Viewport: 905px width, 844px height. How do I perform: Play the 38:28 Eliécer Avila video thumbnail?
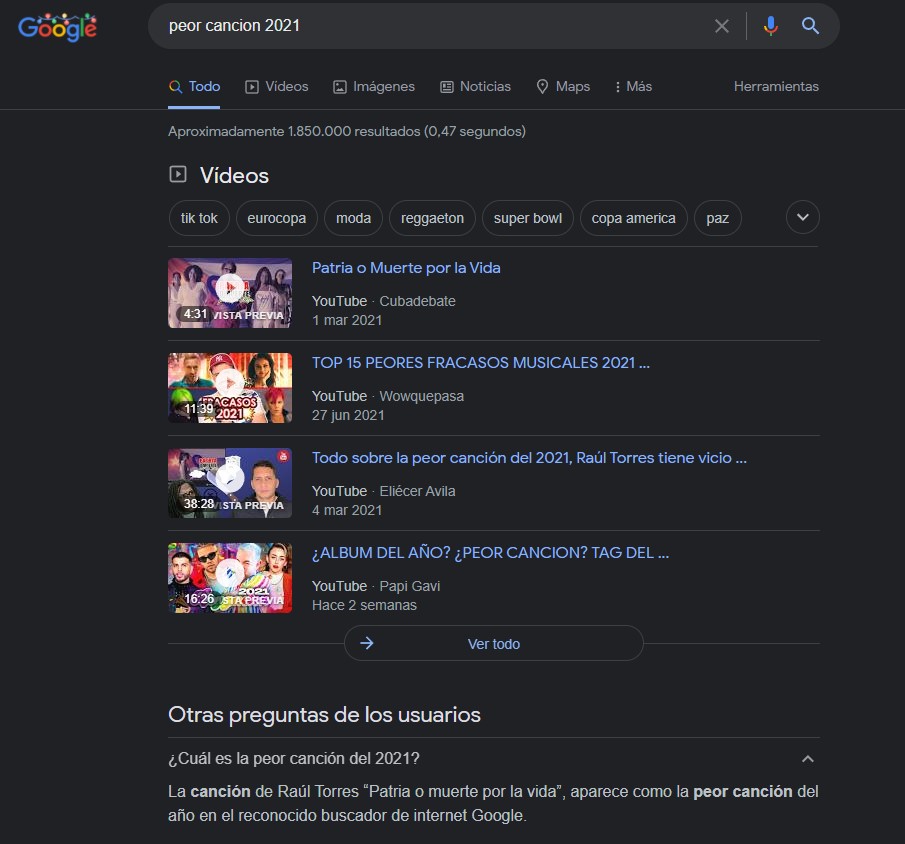[x=230, y=482]
